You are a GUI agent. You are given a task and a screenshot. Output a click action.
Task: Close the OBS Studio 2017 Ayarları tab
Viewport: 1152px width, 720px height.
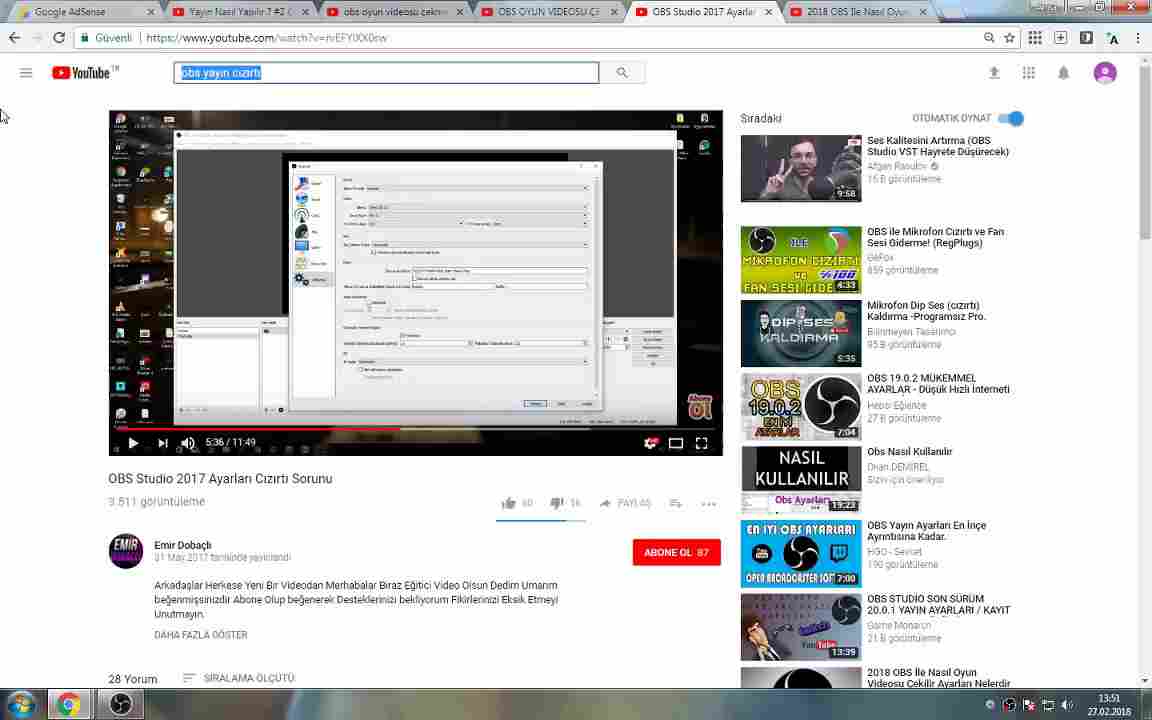click(768, 12)
